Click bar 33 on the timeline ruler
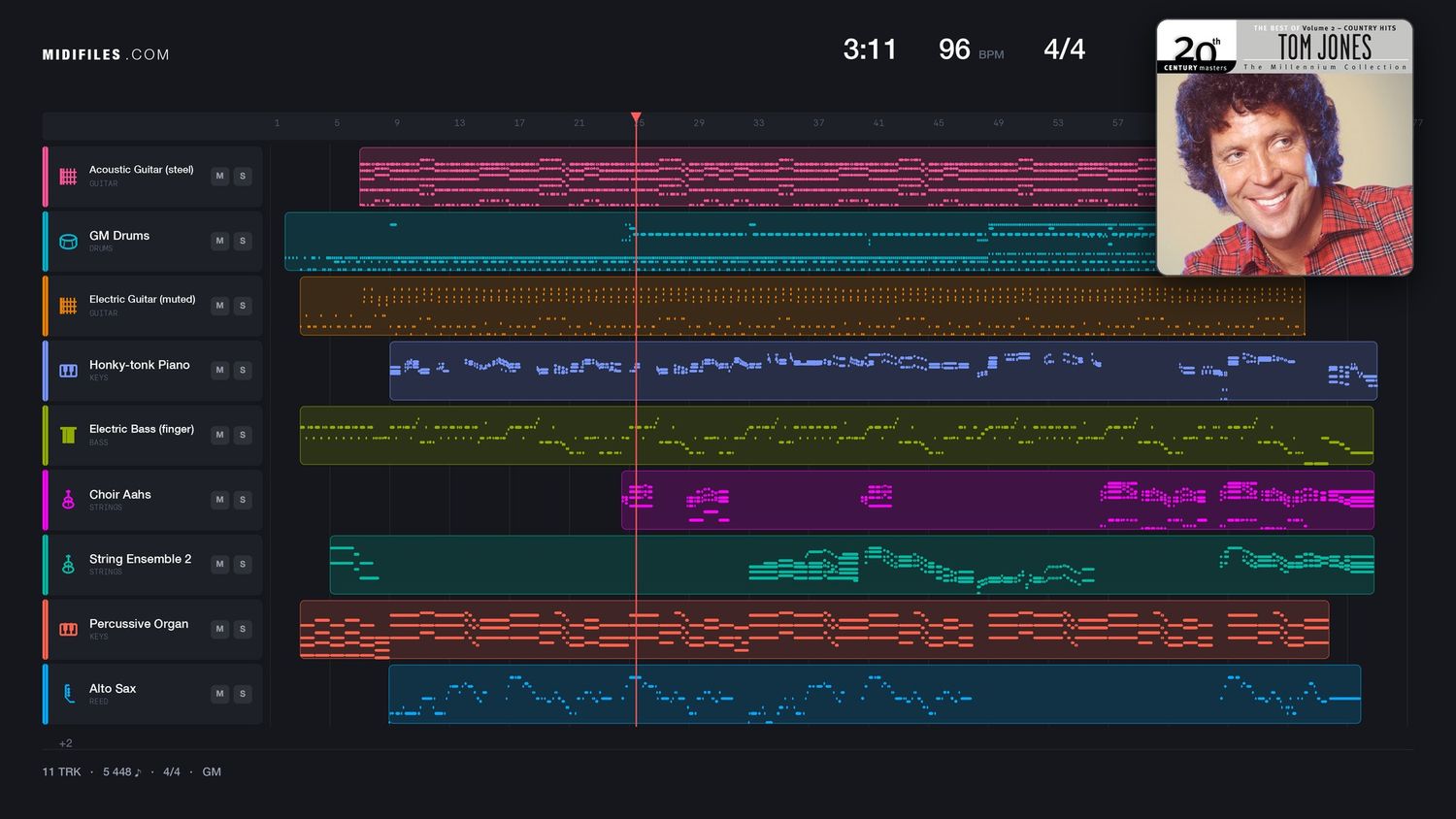 [759, 123]
